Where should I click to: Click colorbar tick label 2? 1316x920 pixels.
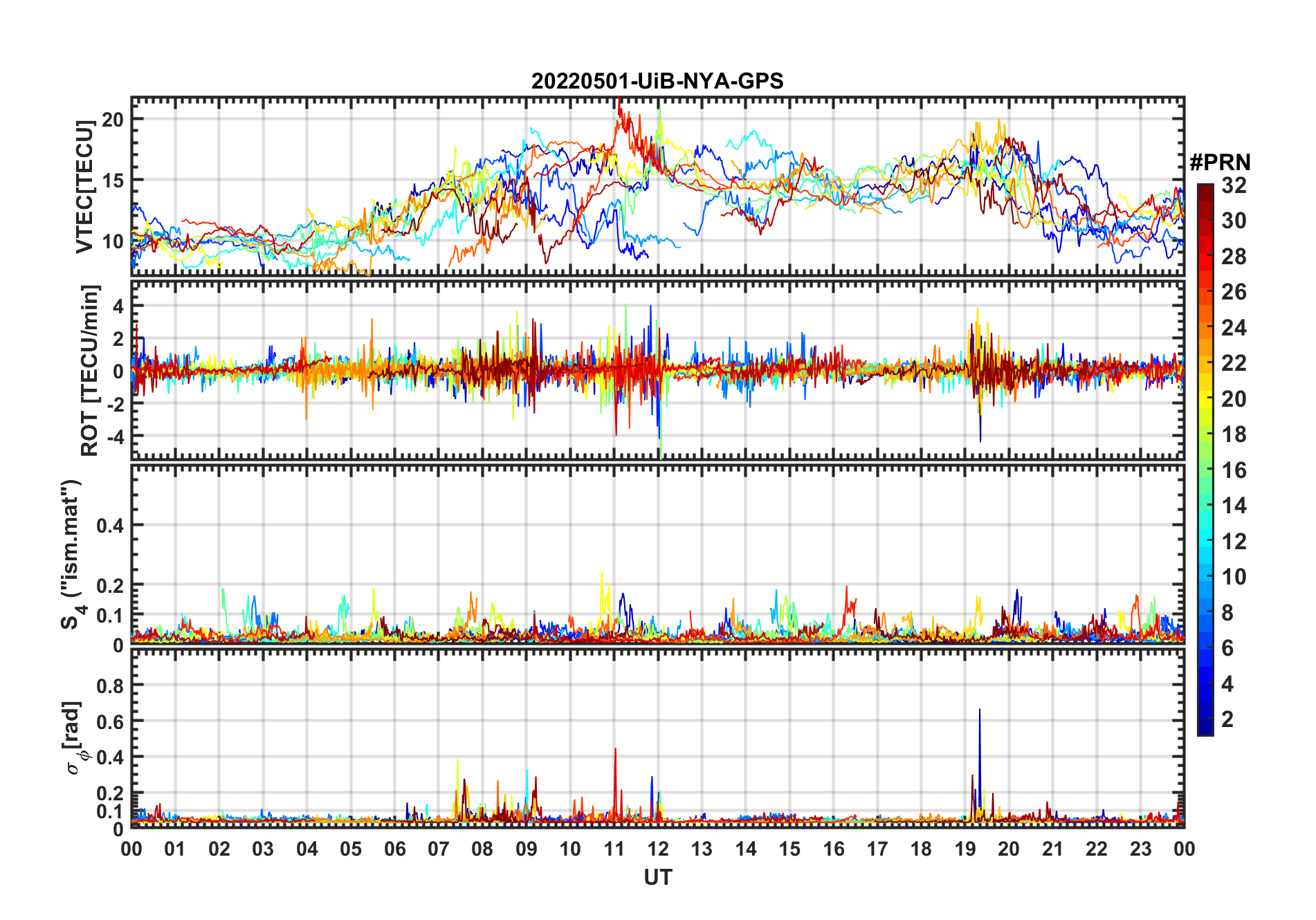pyautogui.click(x=1227, y=719)
